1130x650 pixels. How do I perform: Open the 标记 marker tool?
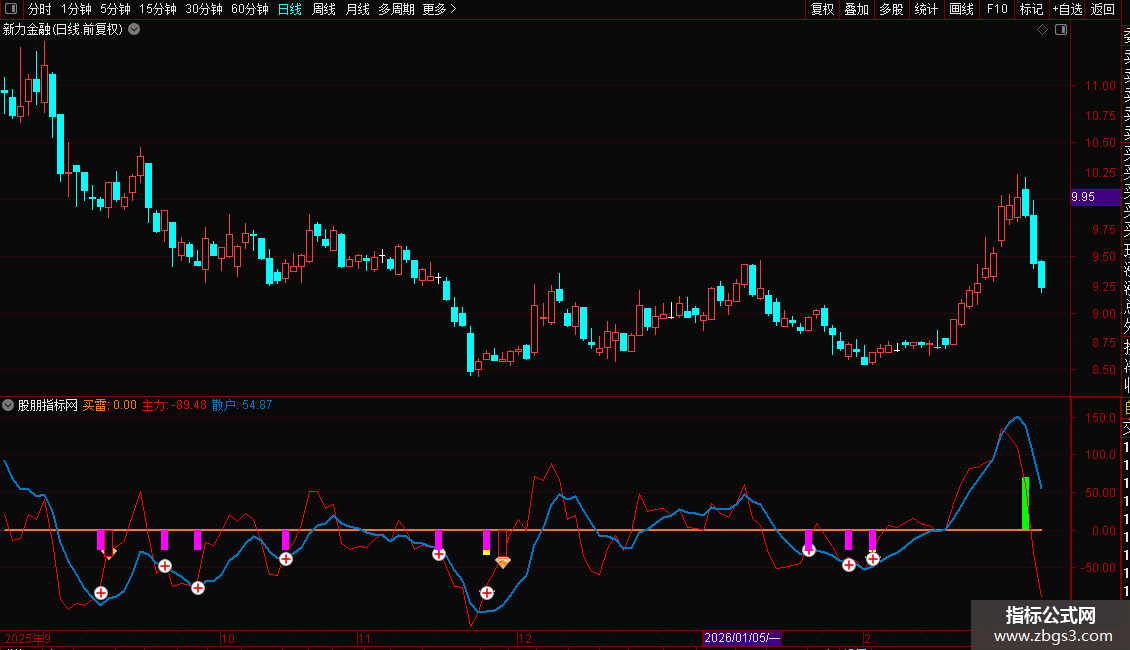[x=1030, y=9]
